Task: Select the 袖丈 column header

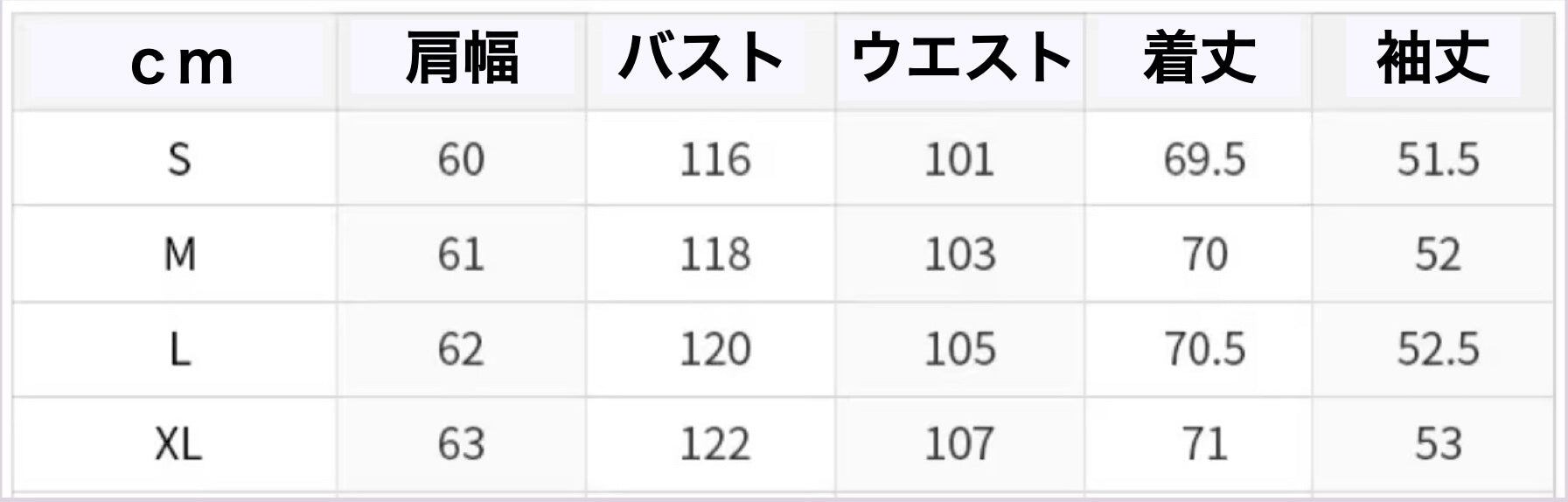Action: [x=1432, y=59]
